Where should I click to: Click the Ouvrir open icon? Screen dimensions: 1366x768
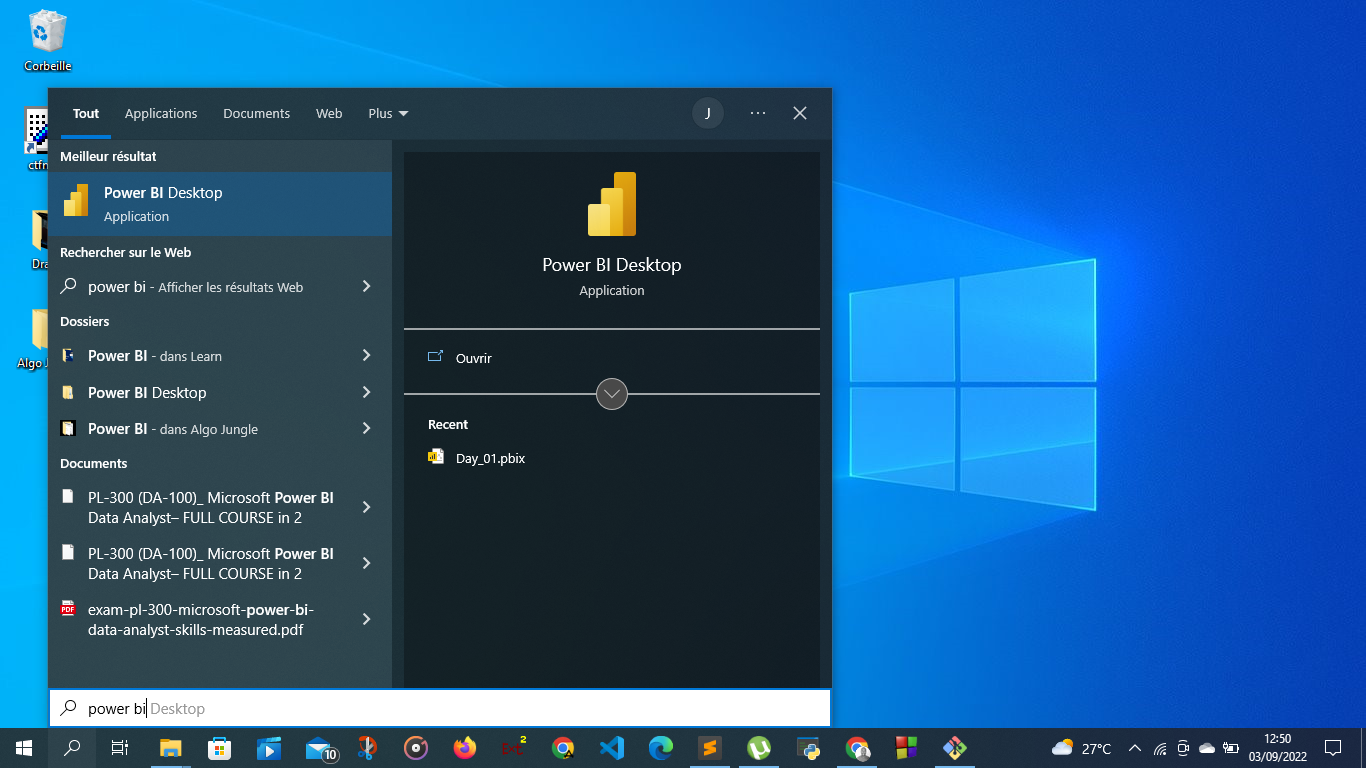coord(435,357)
